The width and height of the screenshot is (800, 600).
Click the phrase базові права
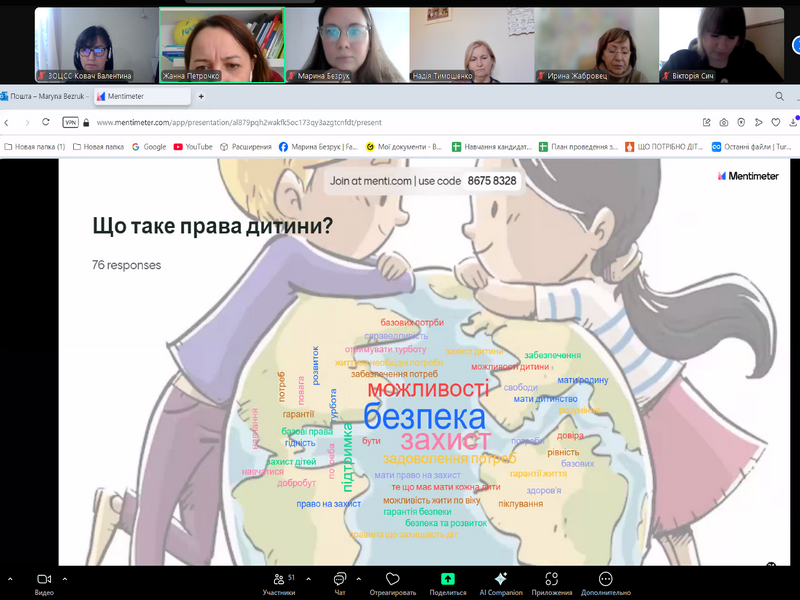click(x=307, y=431)
